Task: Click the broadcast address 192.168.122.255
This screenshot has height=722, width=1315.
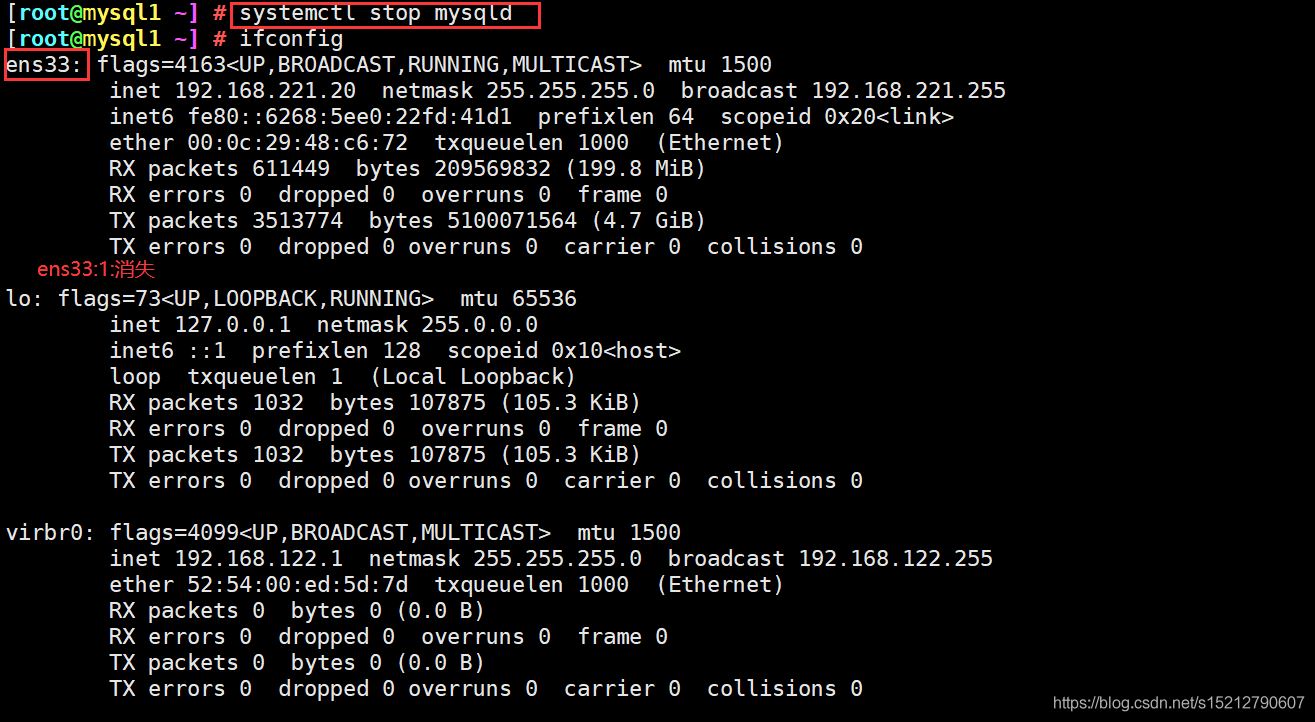Action: pos(895,559)
